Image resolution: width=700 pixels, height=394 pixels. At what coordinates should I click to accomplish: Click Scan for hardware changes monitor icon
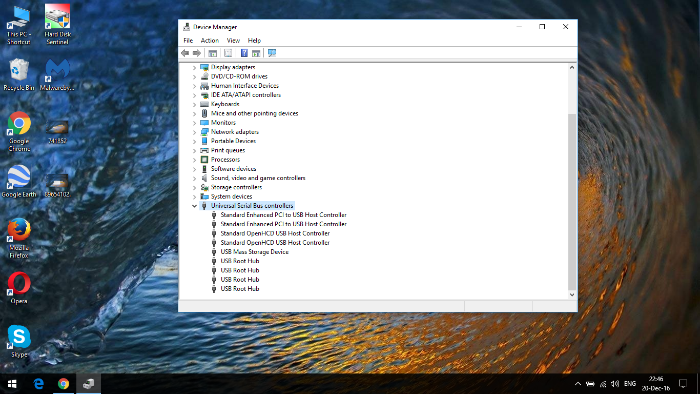tap(272, 53)
